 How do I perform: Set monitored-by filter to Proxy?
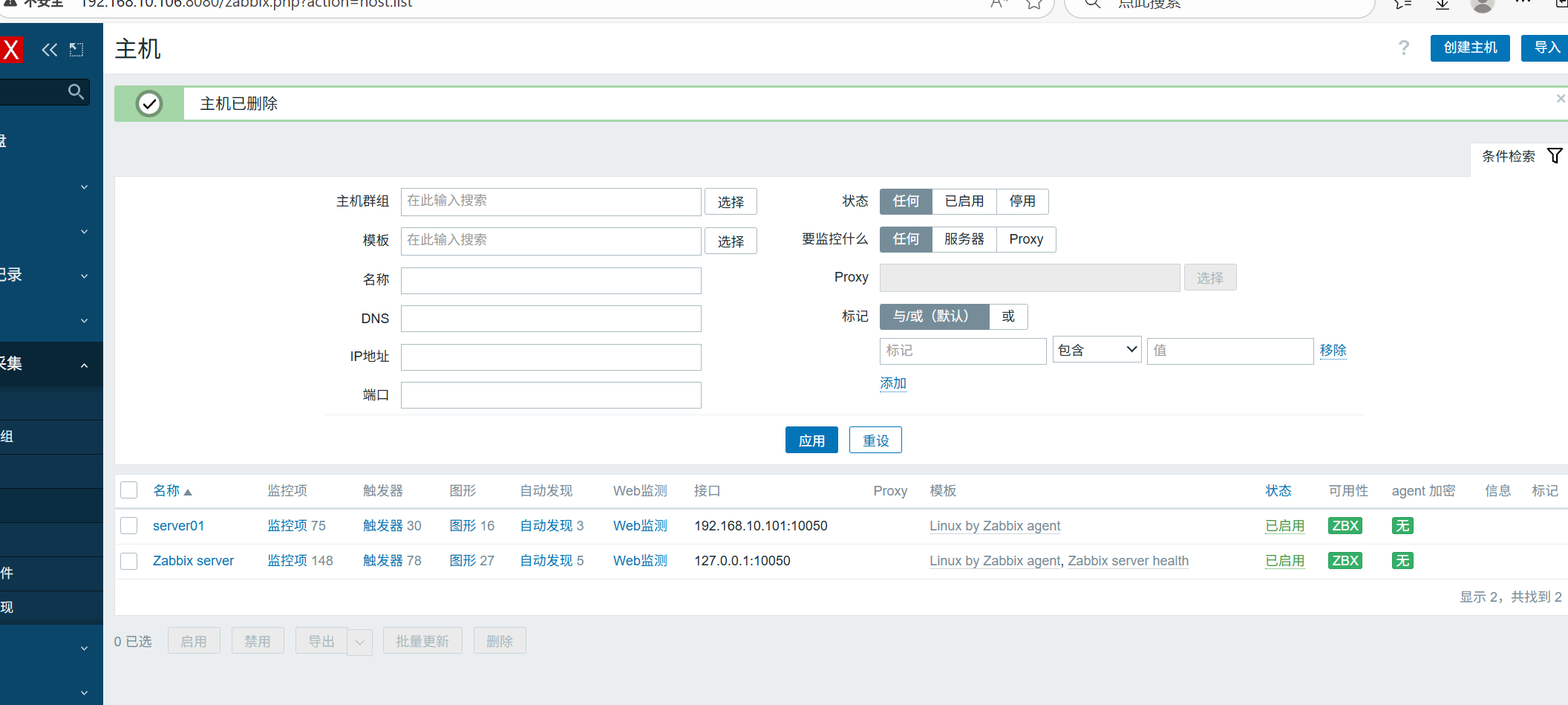click(x=1026, y=239)
